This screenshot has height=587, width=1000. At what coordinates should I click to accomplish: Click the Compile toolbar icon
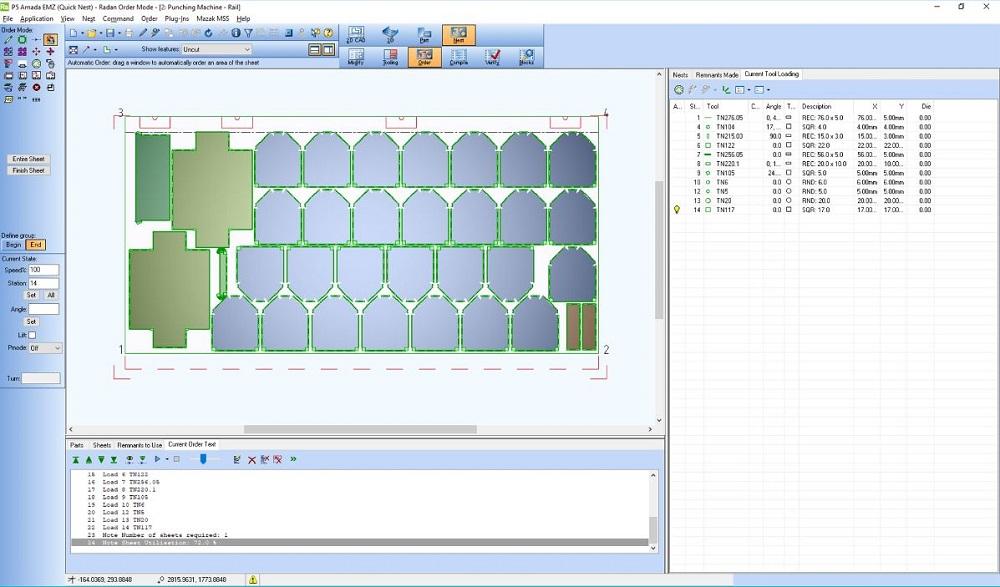[x=459, y=56]
